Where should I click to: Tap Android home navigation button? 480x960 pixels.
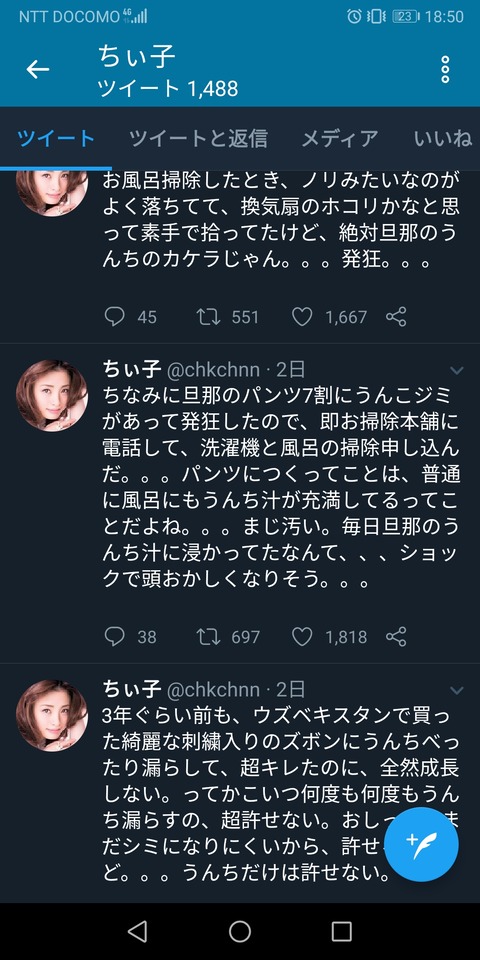coord(240,931)
